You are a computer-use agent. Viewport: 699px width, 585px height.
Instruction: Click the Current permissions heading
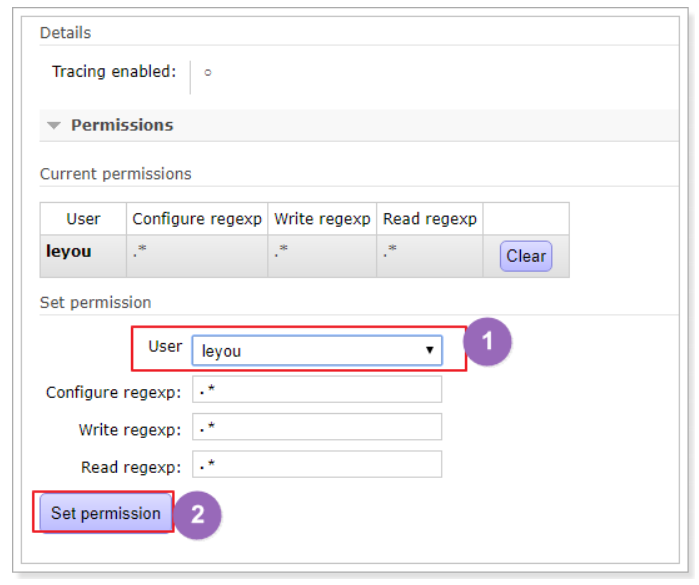click(x=115, y=173)
